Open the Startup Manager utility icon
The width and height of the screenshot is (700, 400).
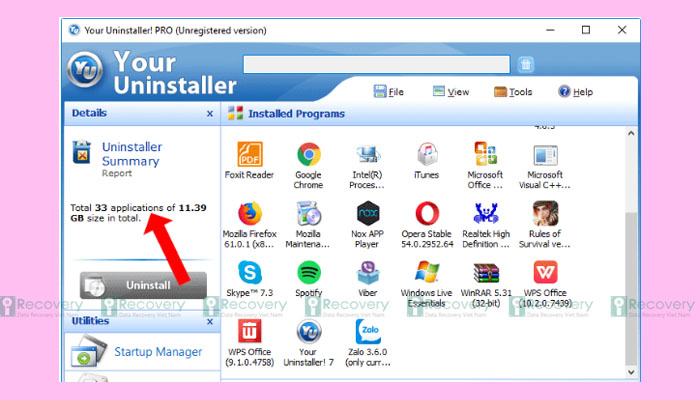tap(88, 350)
